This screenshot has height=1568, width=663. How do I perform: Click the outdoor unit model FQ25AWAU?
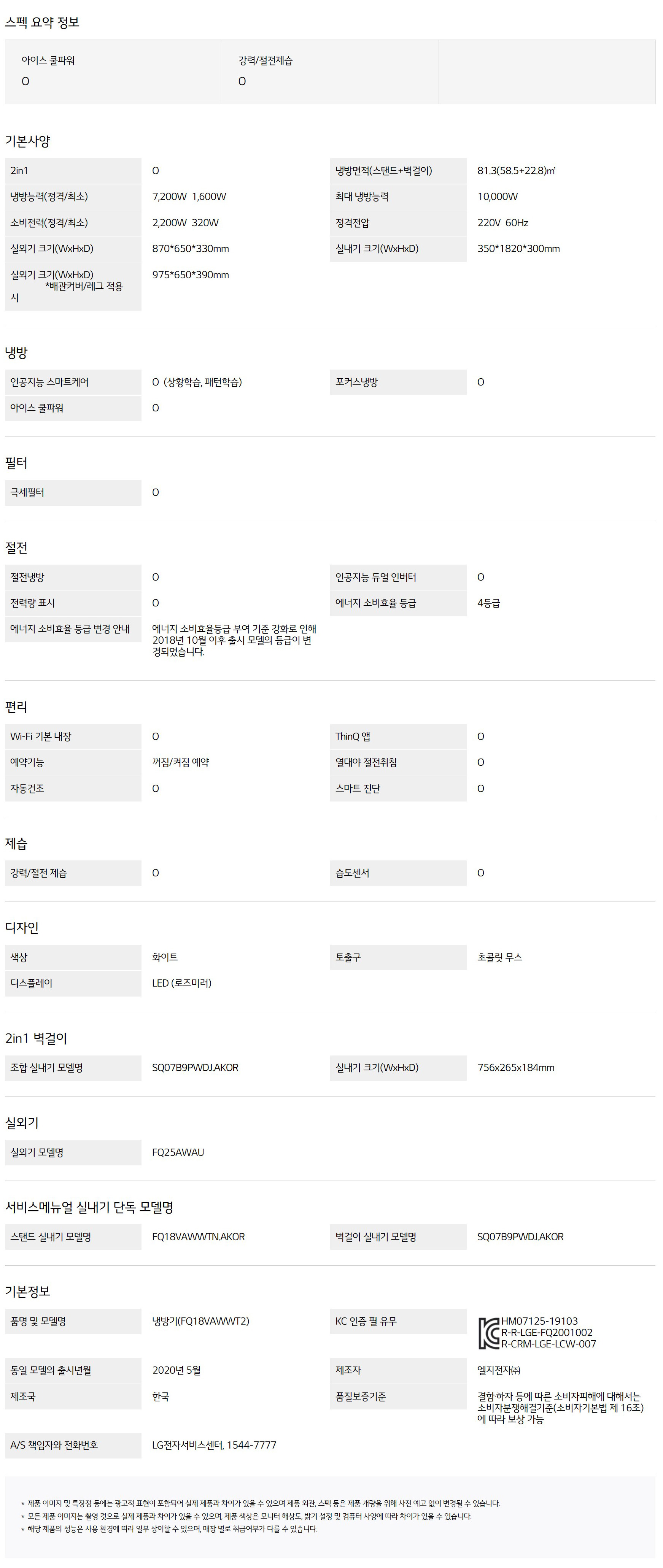click(178, 1152)
